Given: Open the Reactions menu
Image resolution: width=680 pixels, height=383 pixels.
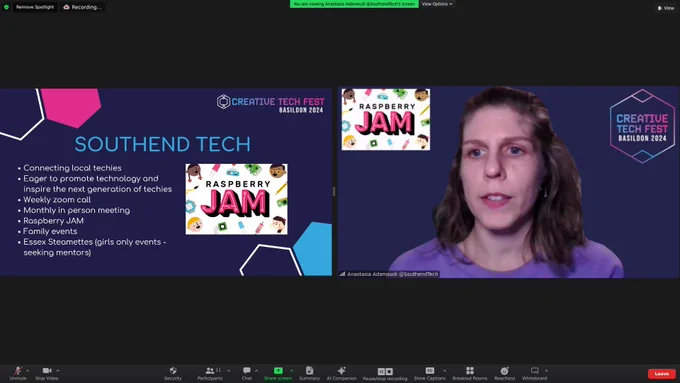Looking at the screenshot, I should coord(504,373).
